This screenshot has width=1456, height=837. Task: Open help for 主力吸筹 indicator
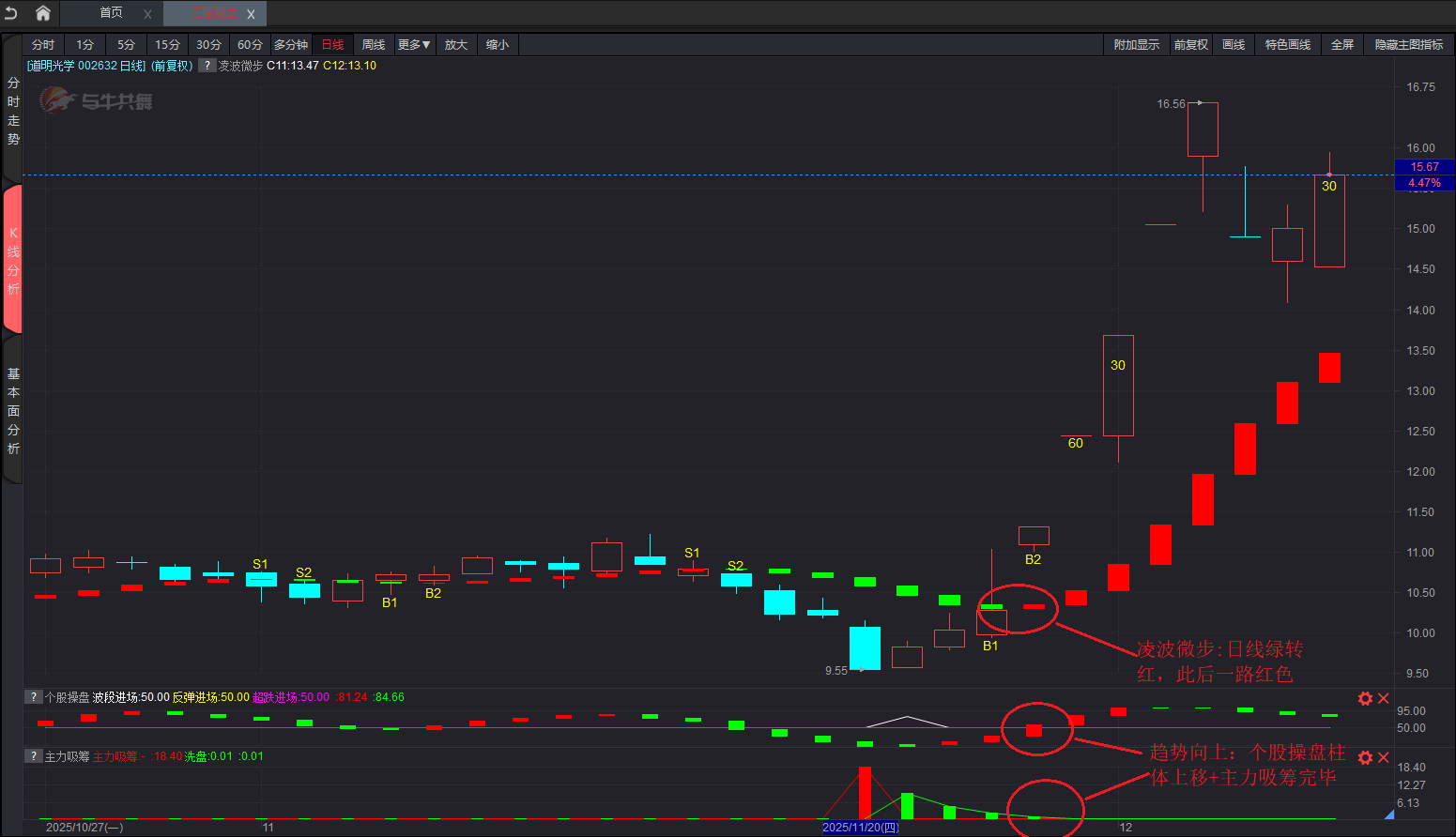pos(34,756)
